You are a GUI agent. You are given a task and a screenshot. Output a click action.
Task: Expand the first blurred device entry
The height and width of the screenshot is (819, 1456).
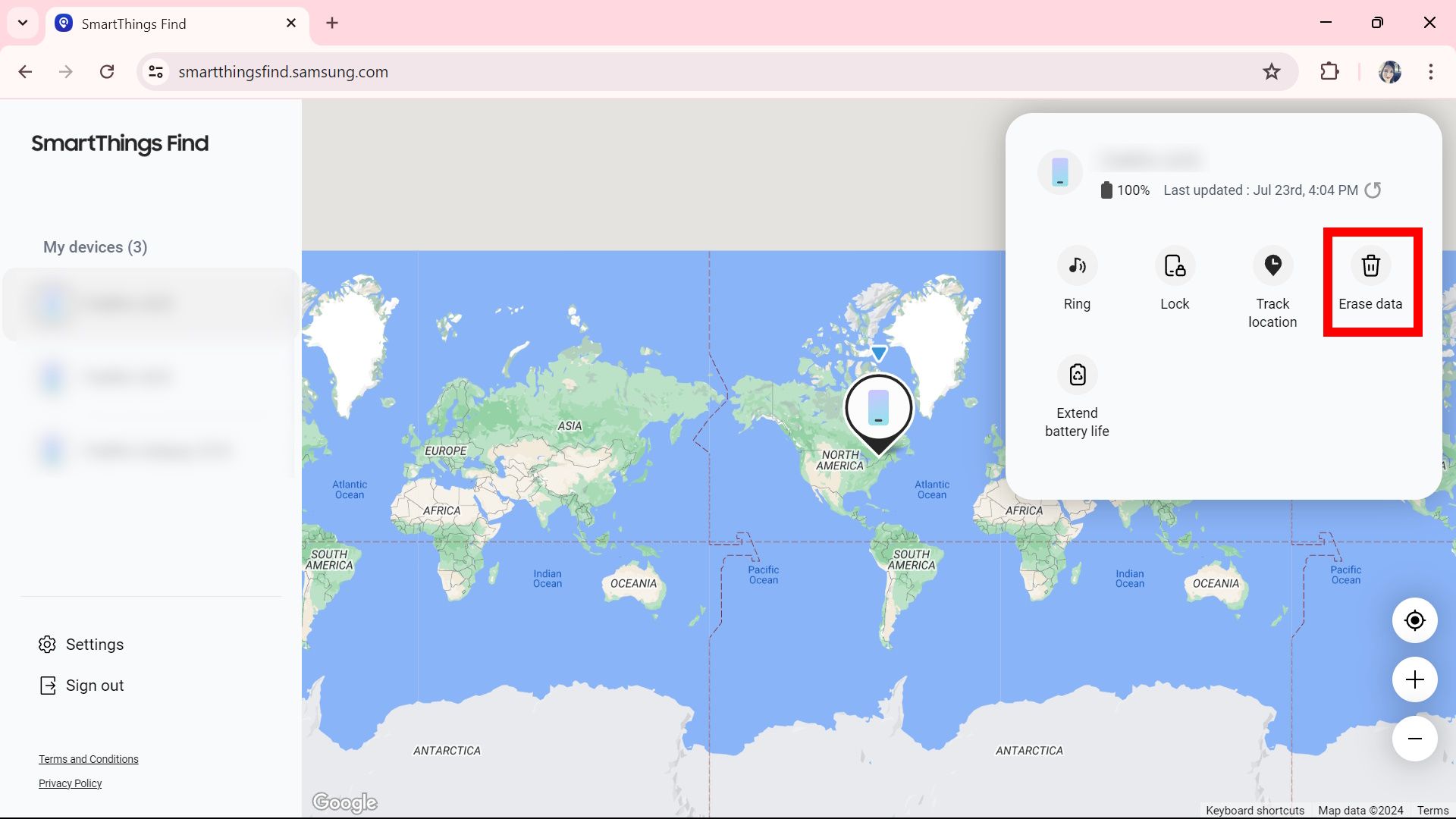tap(150, 303)
